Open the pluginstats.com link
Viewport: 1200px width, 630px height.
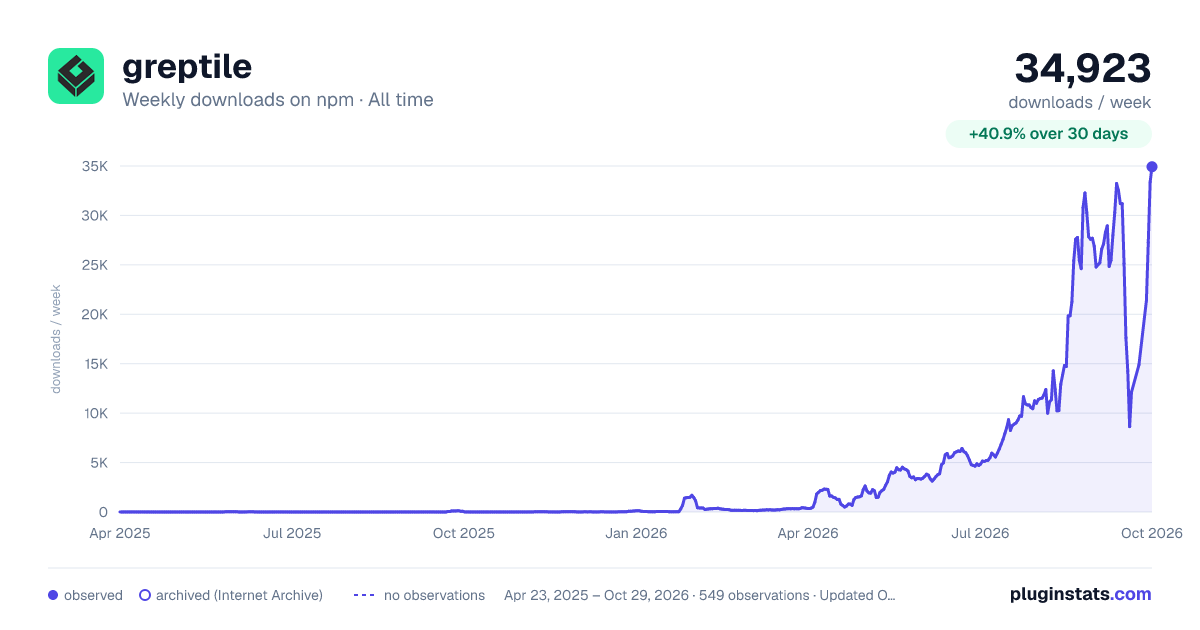click(1081, 594)
